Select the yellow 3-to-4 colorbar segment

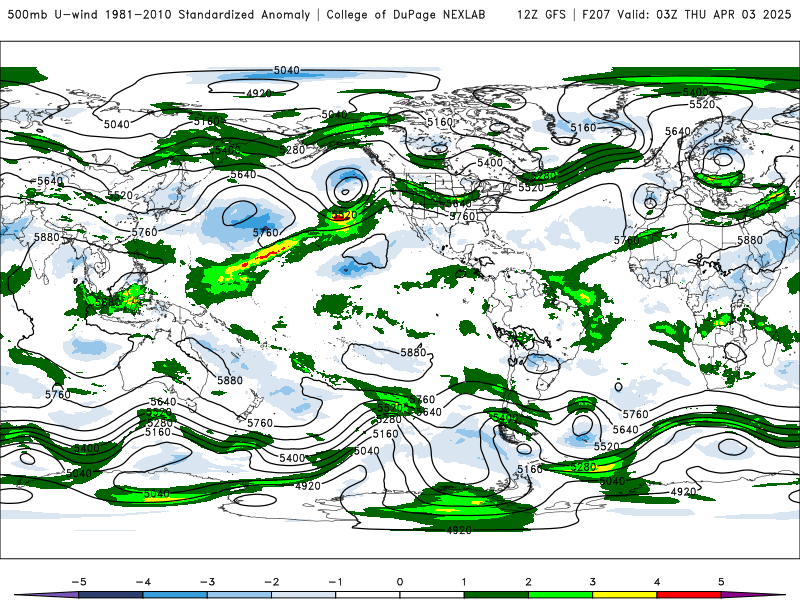[x=625, y=595]
